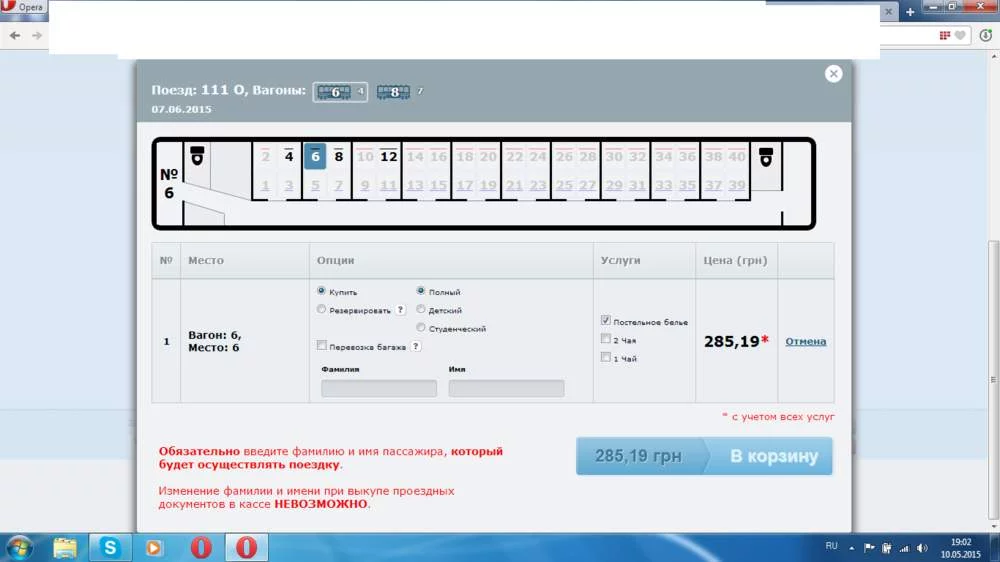Check the 2 Чая service
Viewport: 1000px width, 562px height.
pyautogui.click(x=605, y=339)
